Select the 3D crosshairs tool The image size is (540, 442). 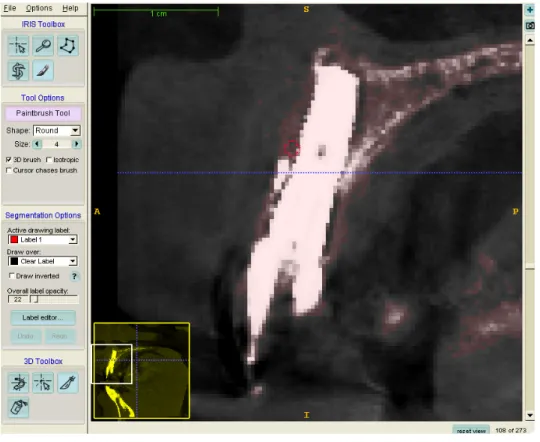[x=43, y=383]
